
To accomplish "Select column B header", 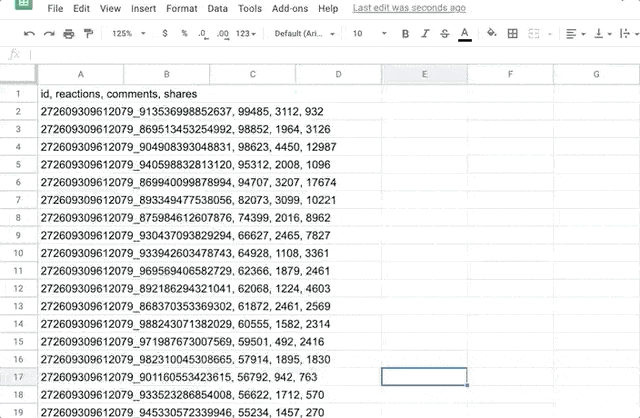I will coord(167,74).
